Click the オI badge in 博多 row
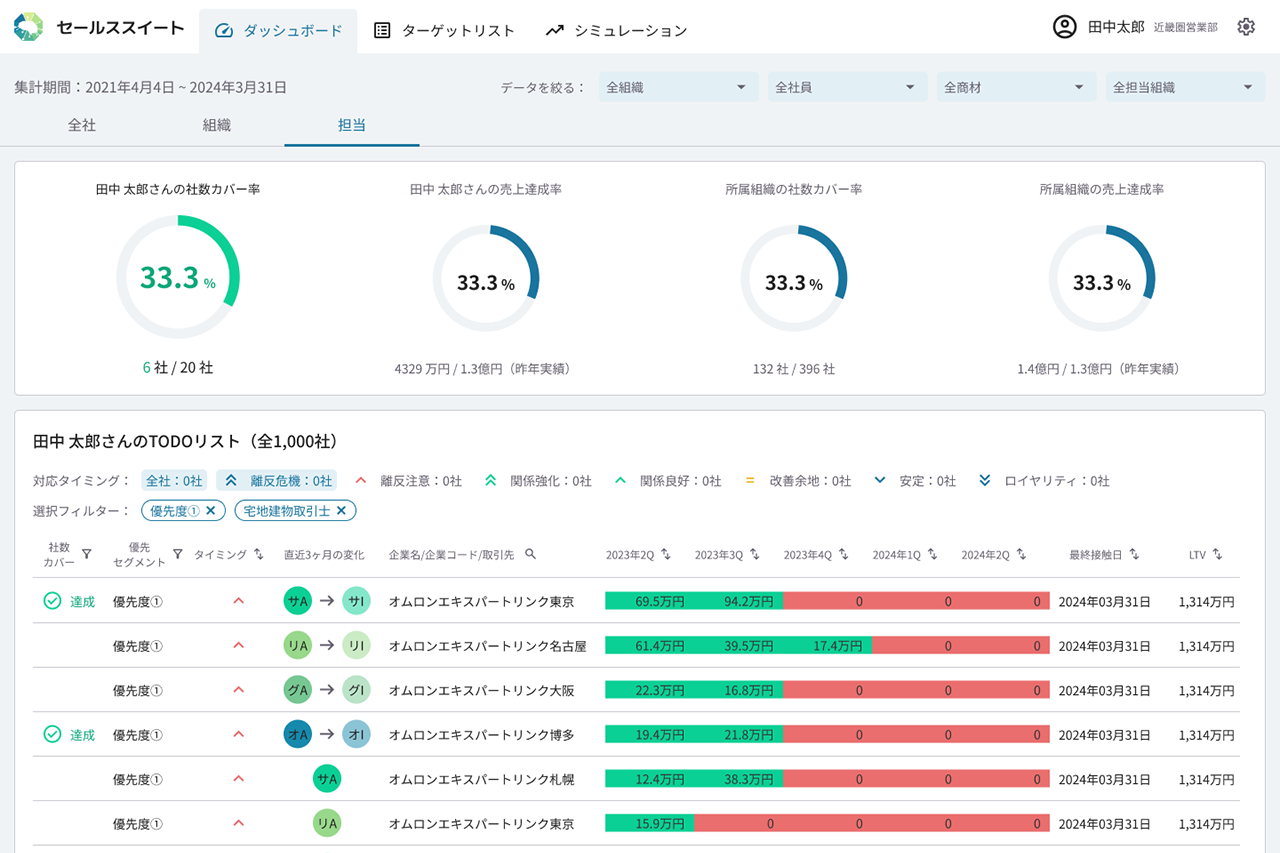Image resolution: width=1280 pixels, height=853 pixels. point(356,734)
